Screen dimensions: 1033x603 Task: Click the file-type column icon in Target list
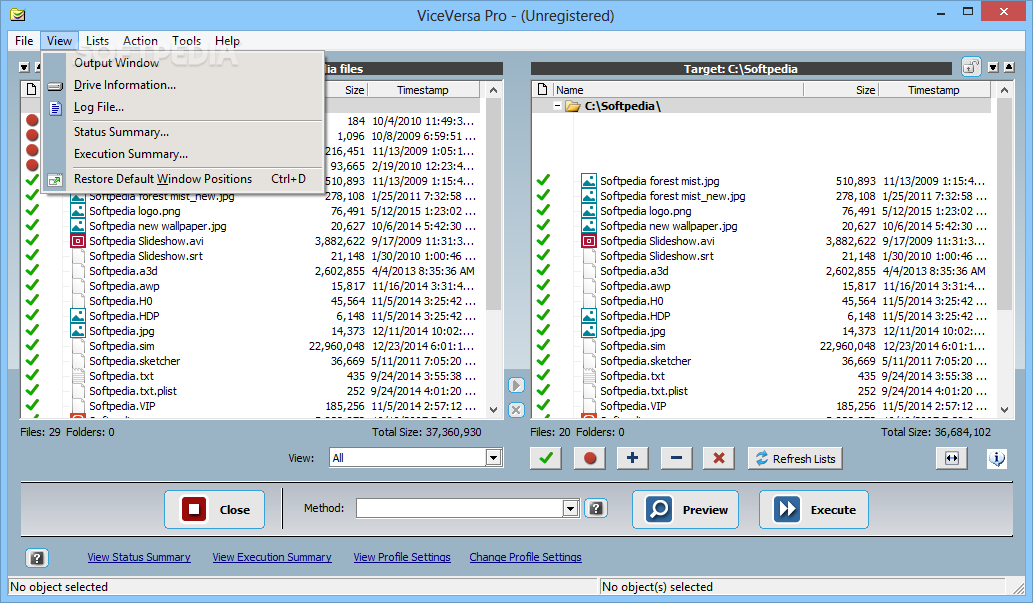click(x=542, y=90)
